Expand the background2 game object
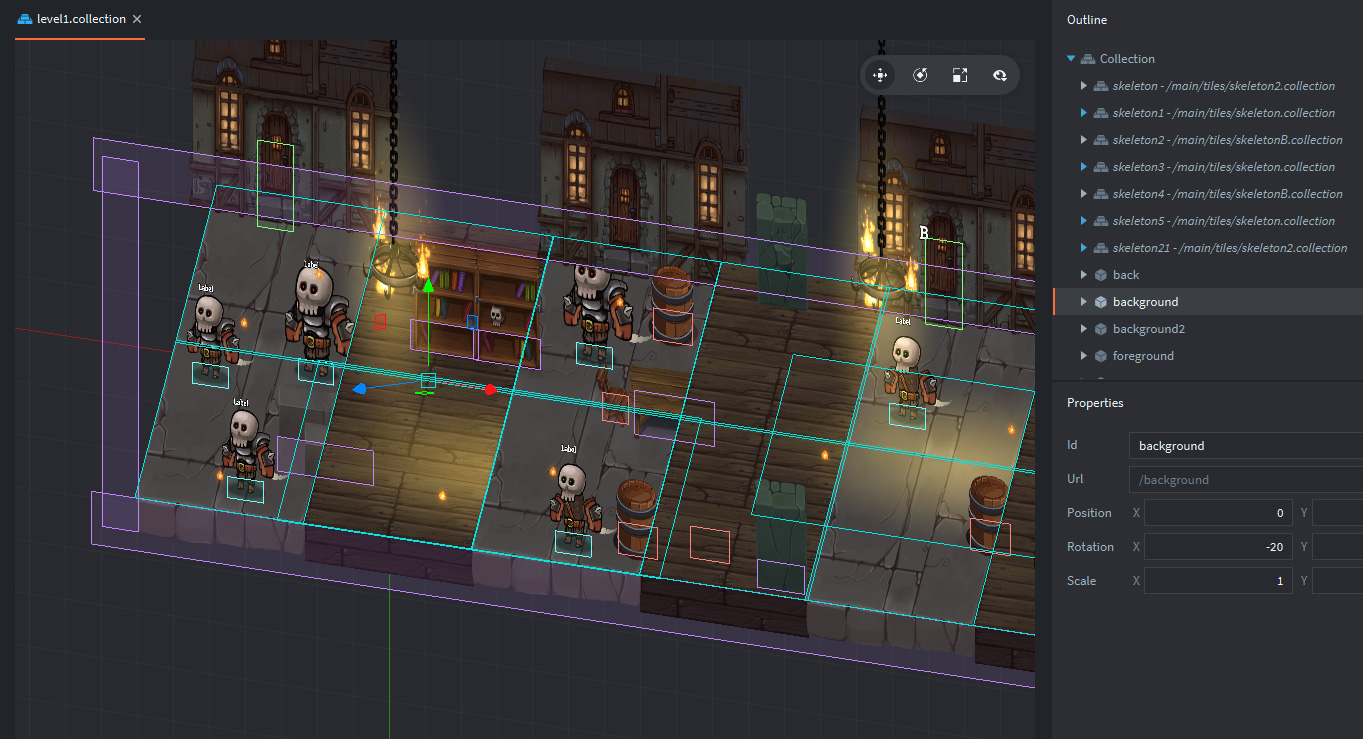 [1084, 329]
